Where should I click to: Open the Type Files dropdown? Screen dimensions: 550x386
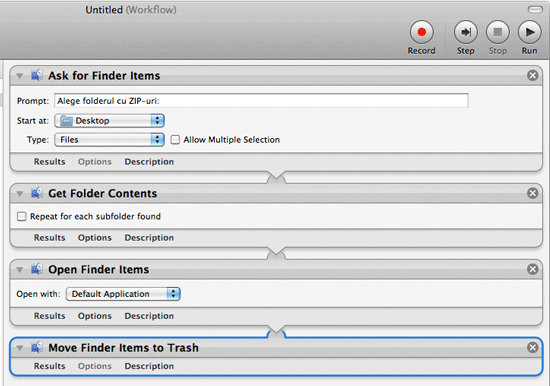click(109, 140)
